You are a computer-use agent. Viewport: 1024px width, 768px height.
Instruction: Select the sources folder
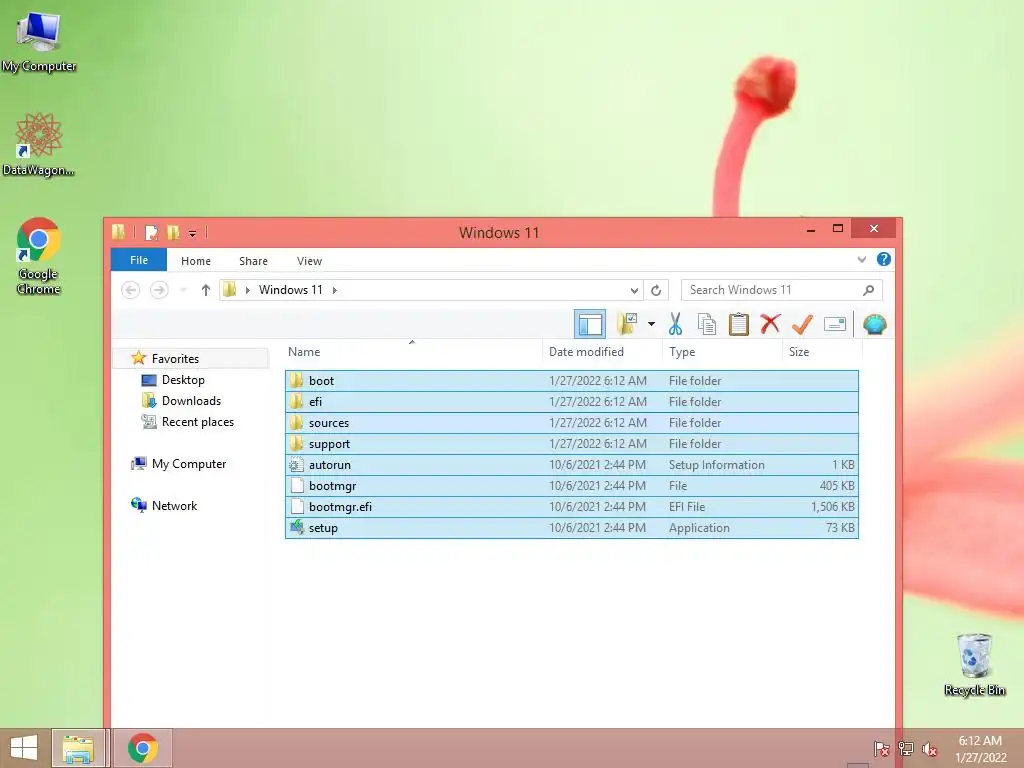pyautogui.click(x=572, y=423)
